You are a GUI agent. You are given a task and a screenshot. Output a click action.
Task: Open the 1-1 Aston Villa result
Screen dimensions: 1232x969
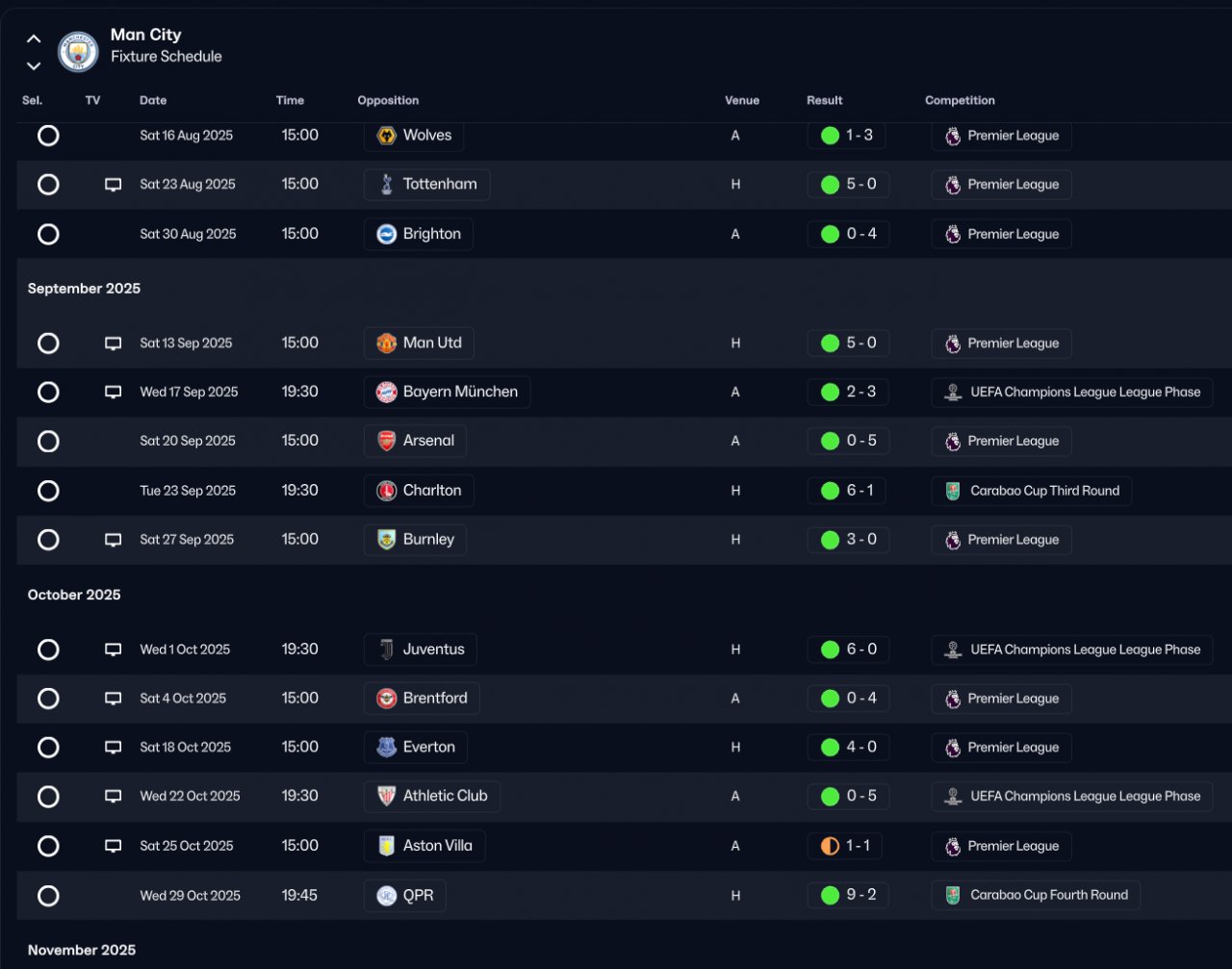(x=847, y=847)
